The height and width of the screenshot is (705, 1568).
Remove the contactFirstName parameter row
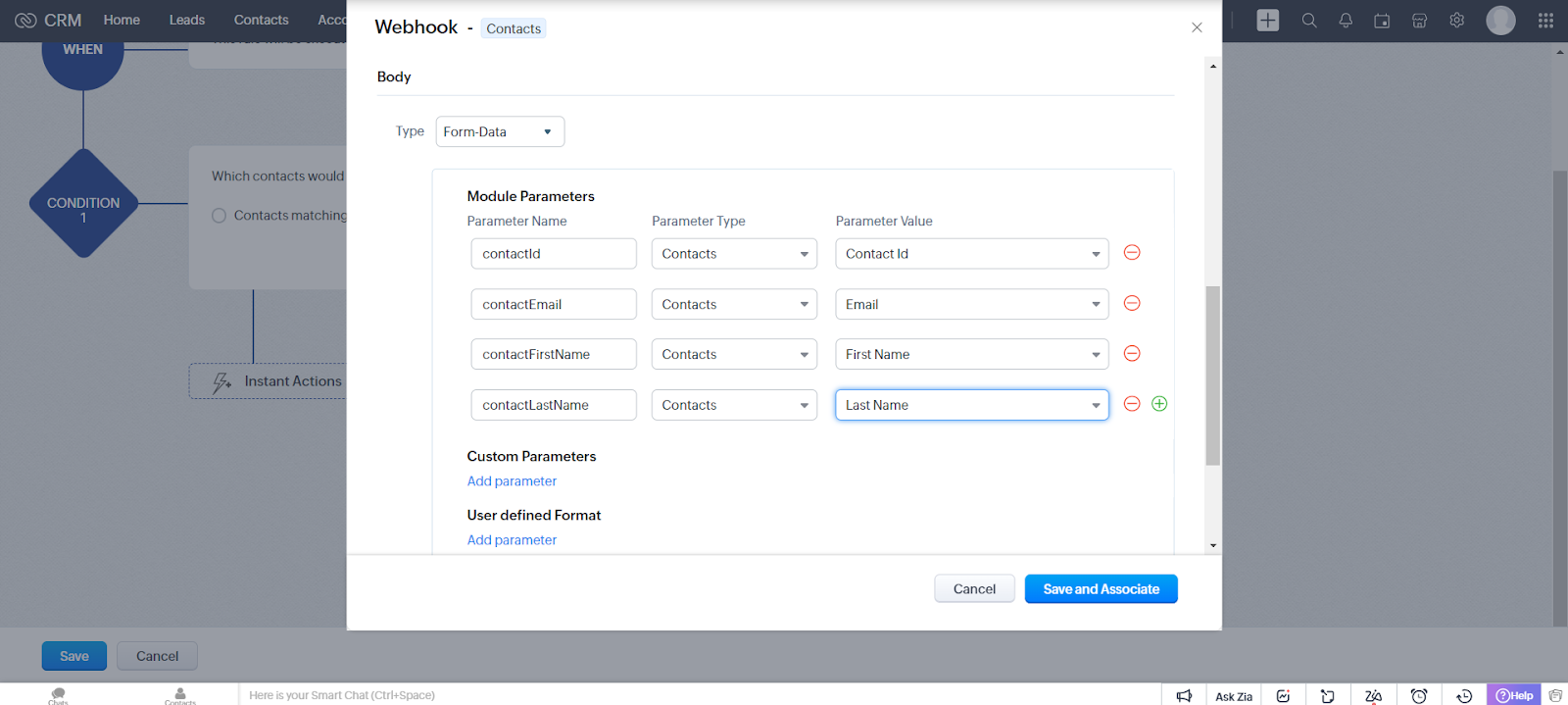1132,353
